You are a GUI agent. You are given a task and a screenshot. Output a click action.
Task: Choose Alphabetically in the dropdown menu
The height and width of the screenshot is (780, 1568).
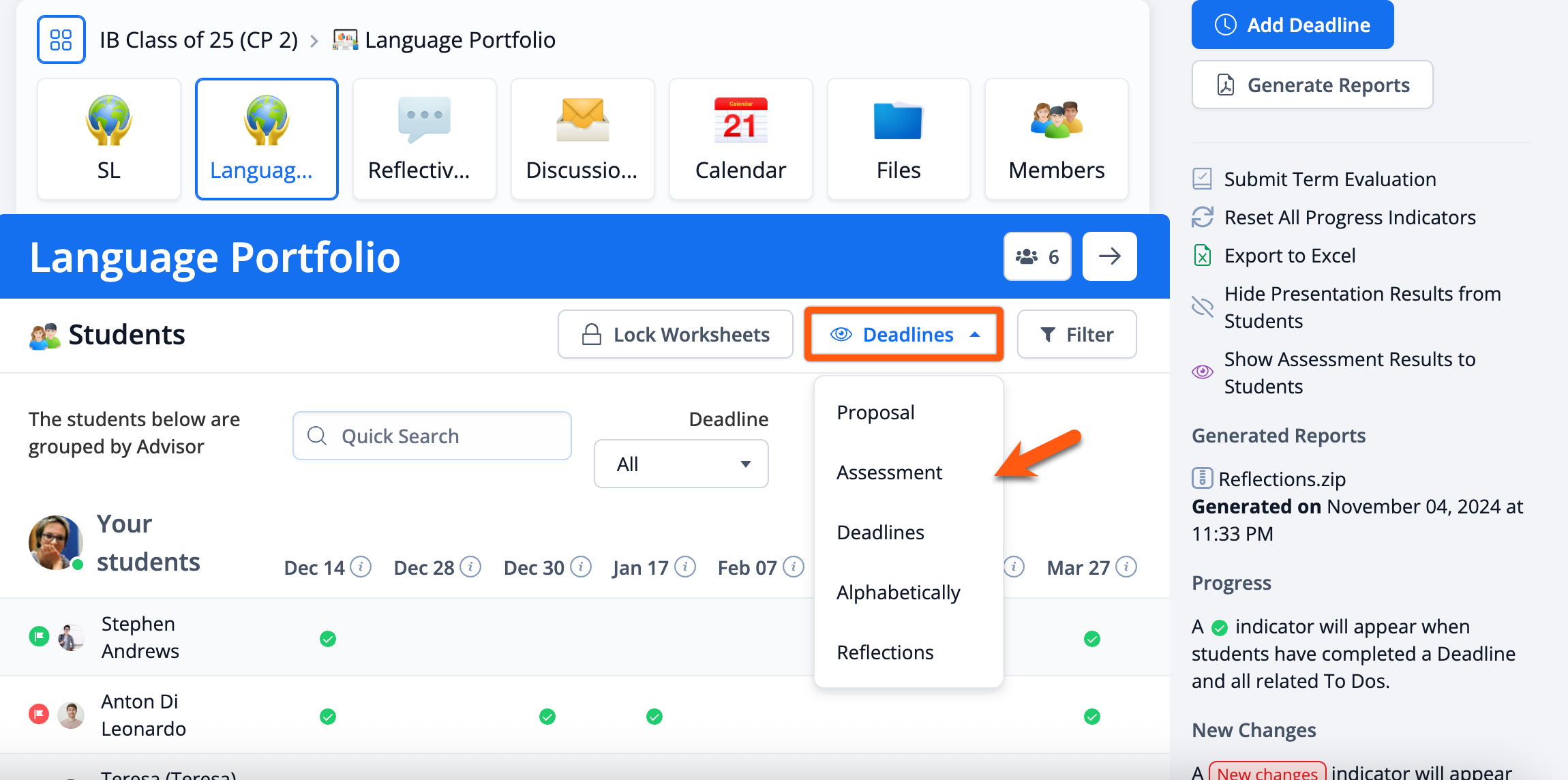[x=898, y=592]
